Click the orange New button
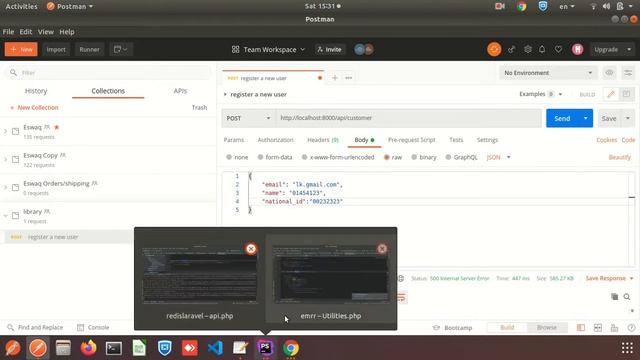 point(21,49)
